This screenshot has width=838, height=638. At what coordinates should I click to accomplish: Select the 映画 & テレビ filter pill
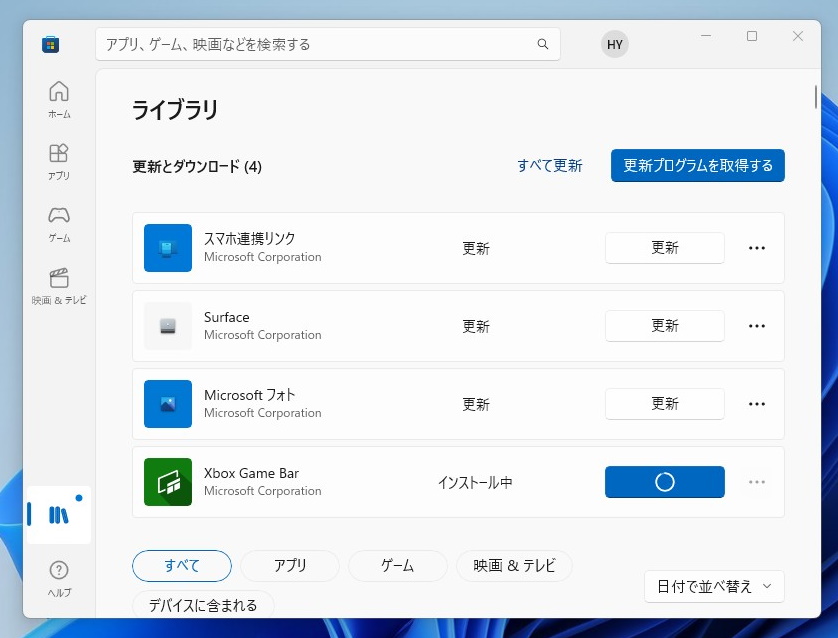coord(514,566)
